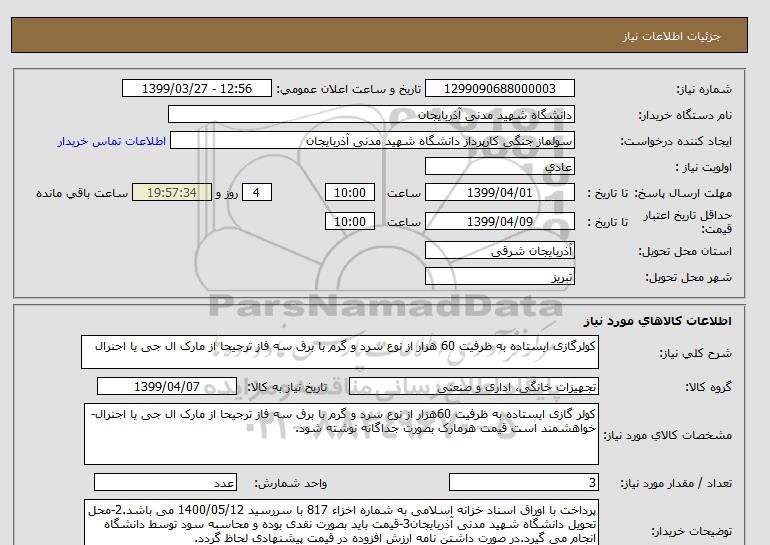Click the priority field showing عادی

coord(499,166)
